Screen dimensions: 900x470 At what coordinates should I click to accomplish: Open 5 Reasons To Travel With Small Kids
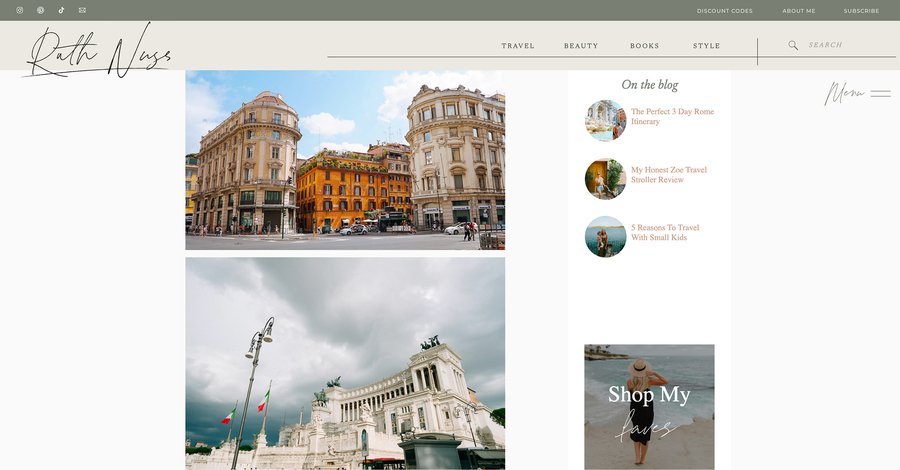click(x=665, y=232)
